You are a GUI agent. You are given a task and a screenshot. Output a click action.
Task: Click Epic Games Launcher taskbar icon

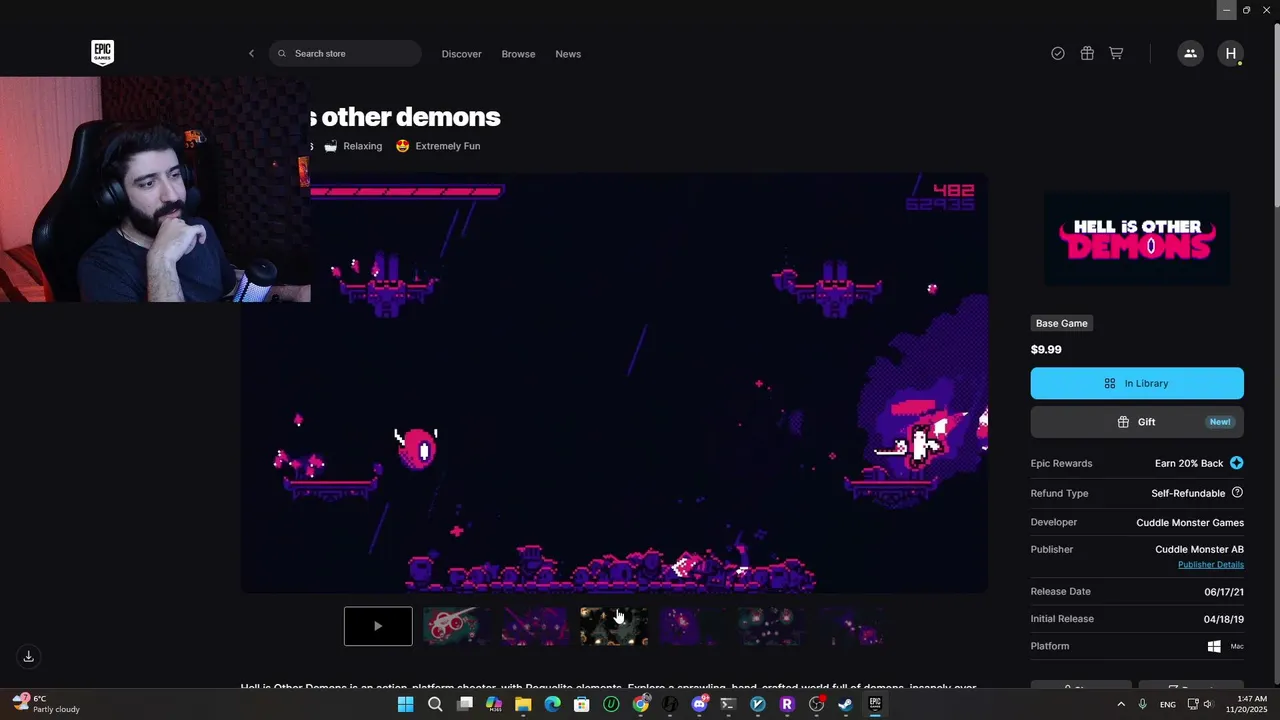pyautogui.click(x=875, y=704)
